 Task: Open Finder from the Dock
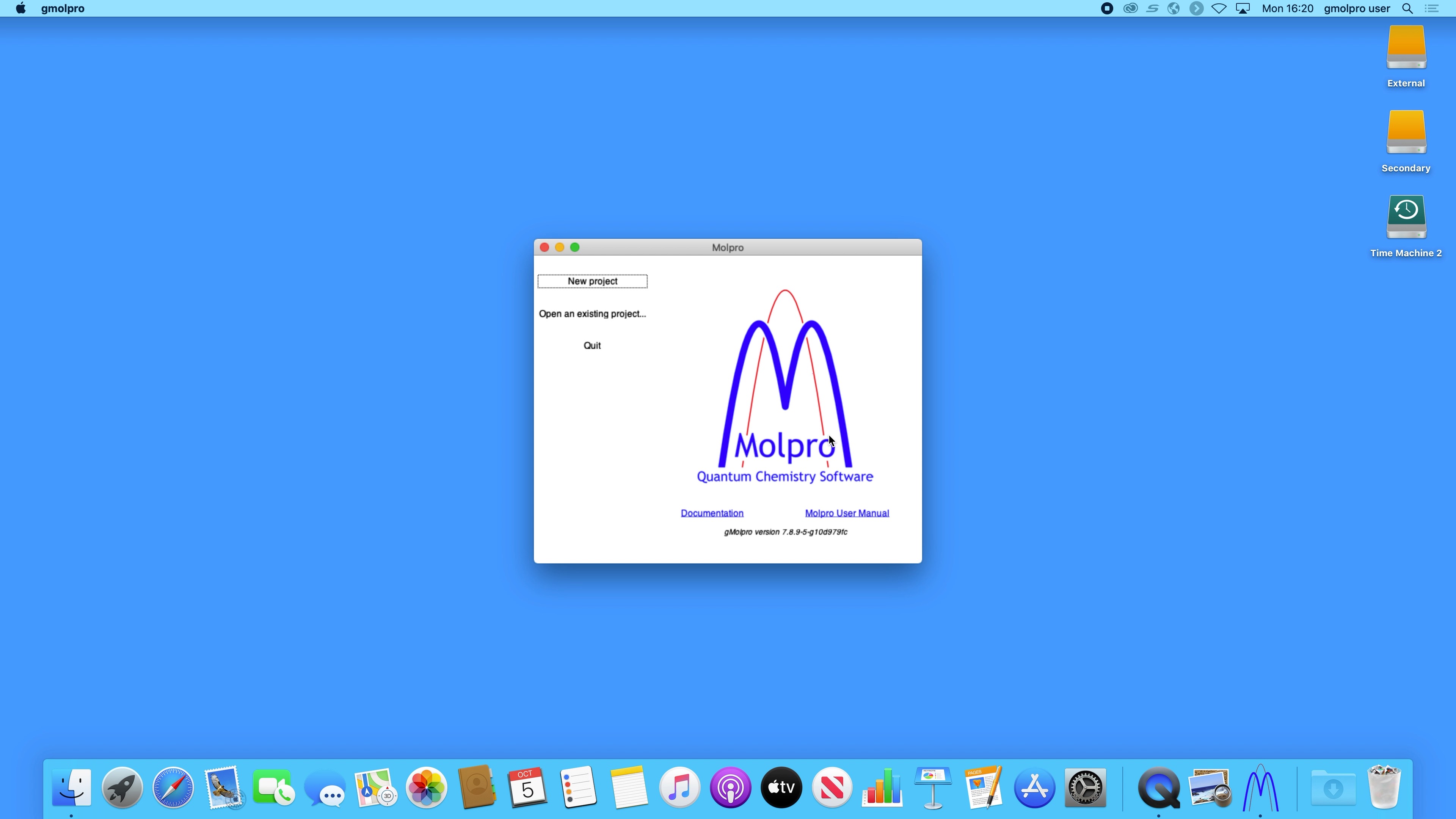pyautogui.click(x=72, y=788)
